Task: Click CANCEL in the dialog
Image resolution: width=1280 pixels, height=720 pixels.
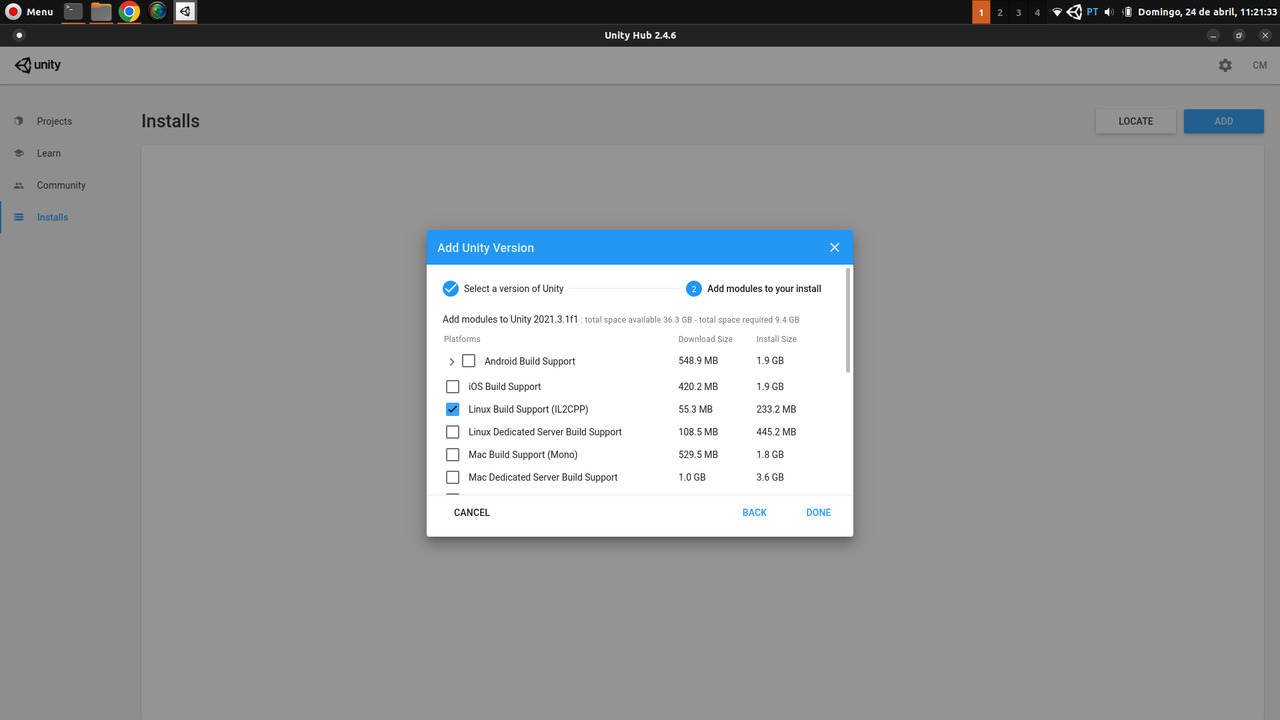Action: pyautogui.click(x=472, y=512)
